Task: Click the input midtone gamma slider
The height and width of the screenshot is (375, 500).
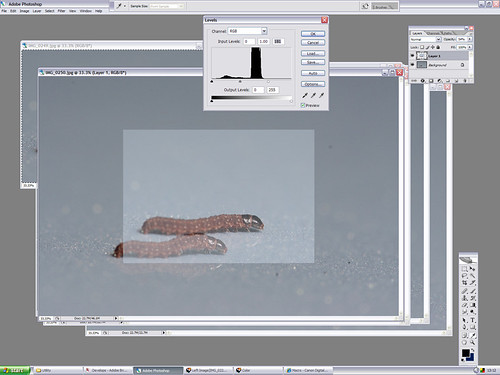Action: 240,81
